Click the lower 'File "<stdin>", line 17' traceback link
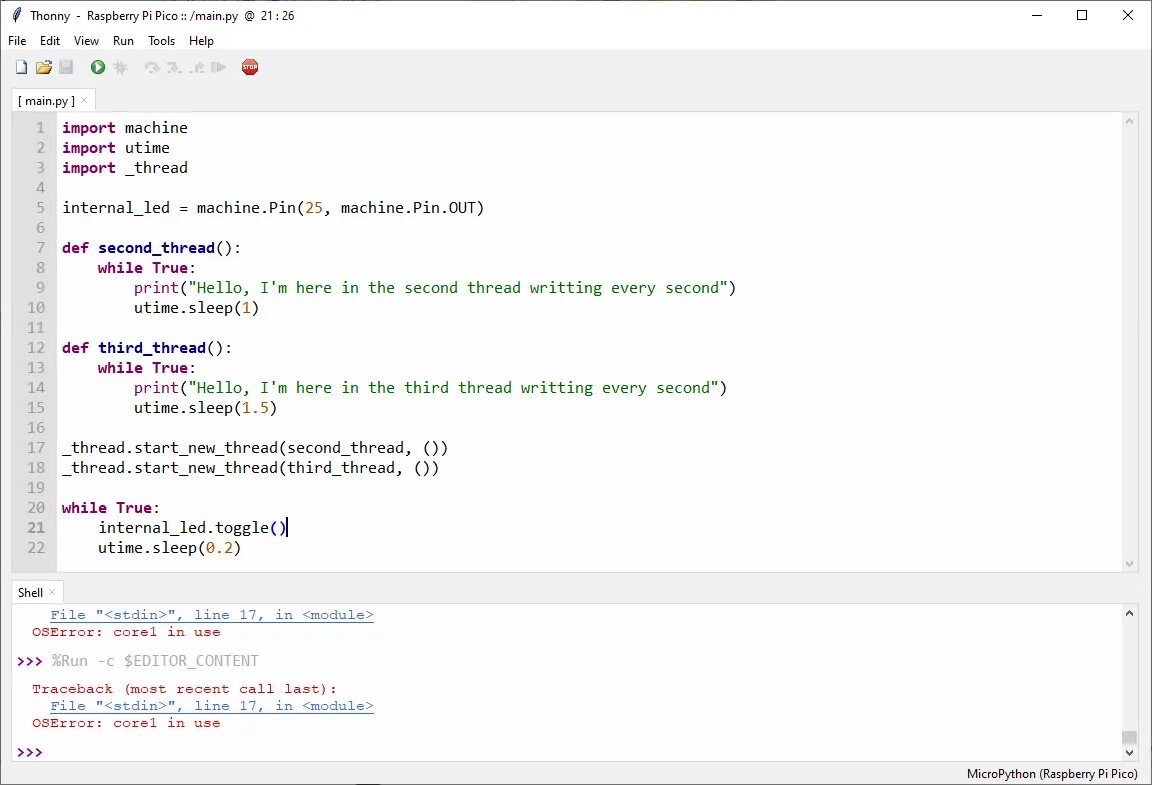 [x=212, y=706]
